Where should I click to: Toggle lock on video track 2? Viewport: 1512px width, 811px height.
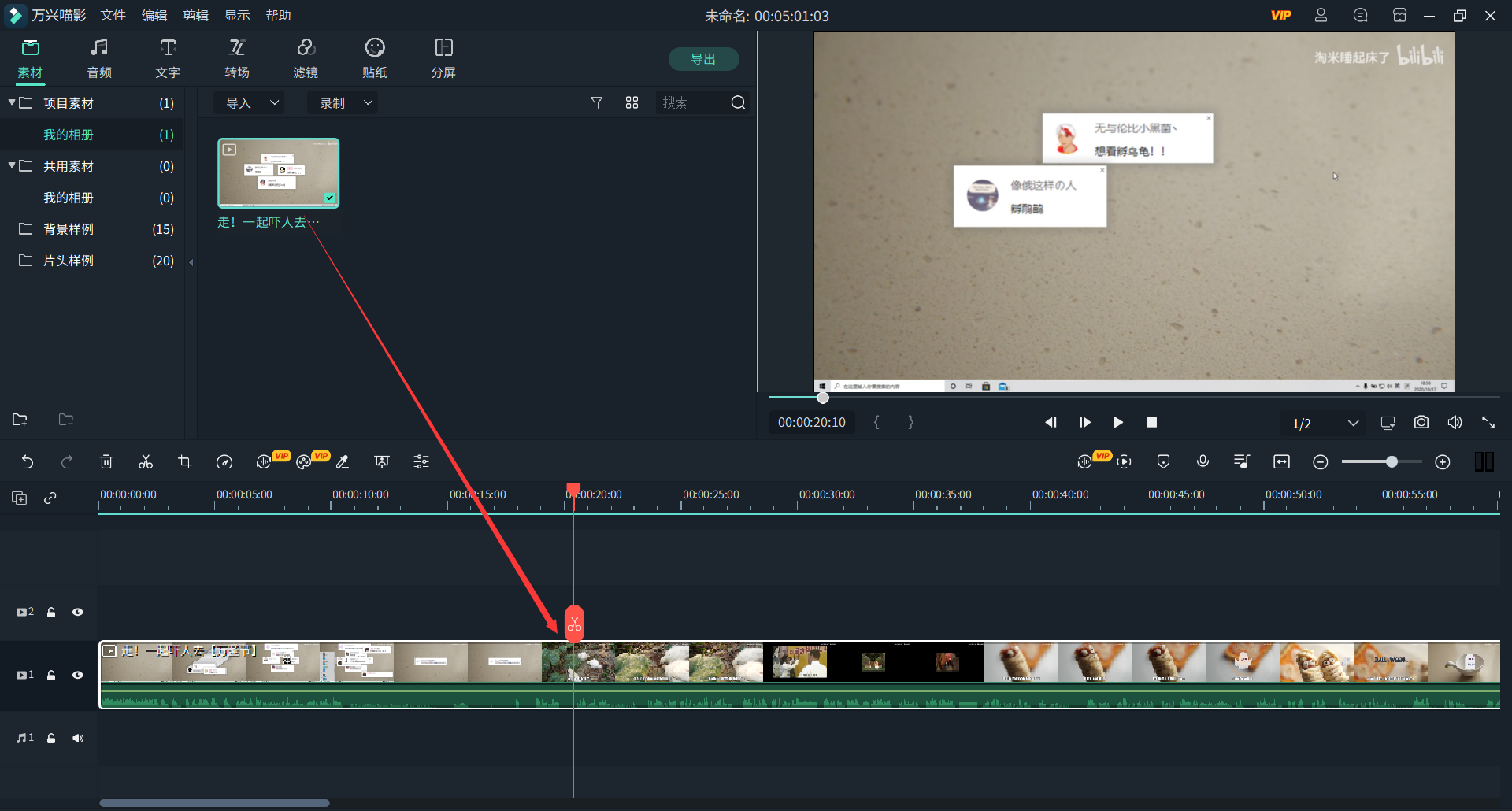pos(51,612)
